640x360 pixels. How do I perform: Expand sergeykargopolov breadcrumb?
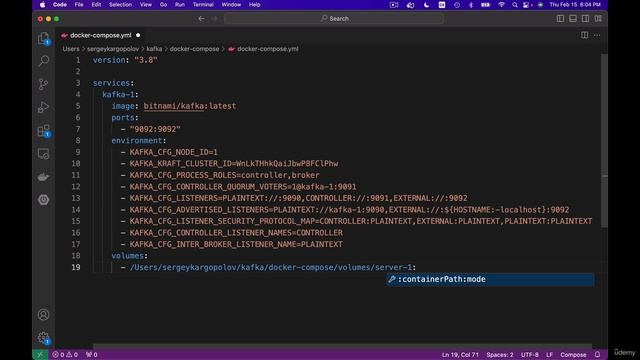113,49
